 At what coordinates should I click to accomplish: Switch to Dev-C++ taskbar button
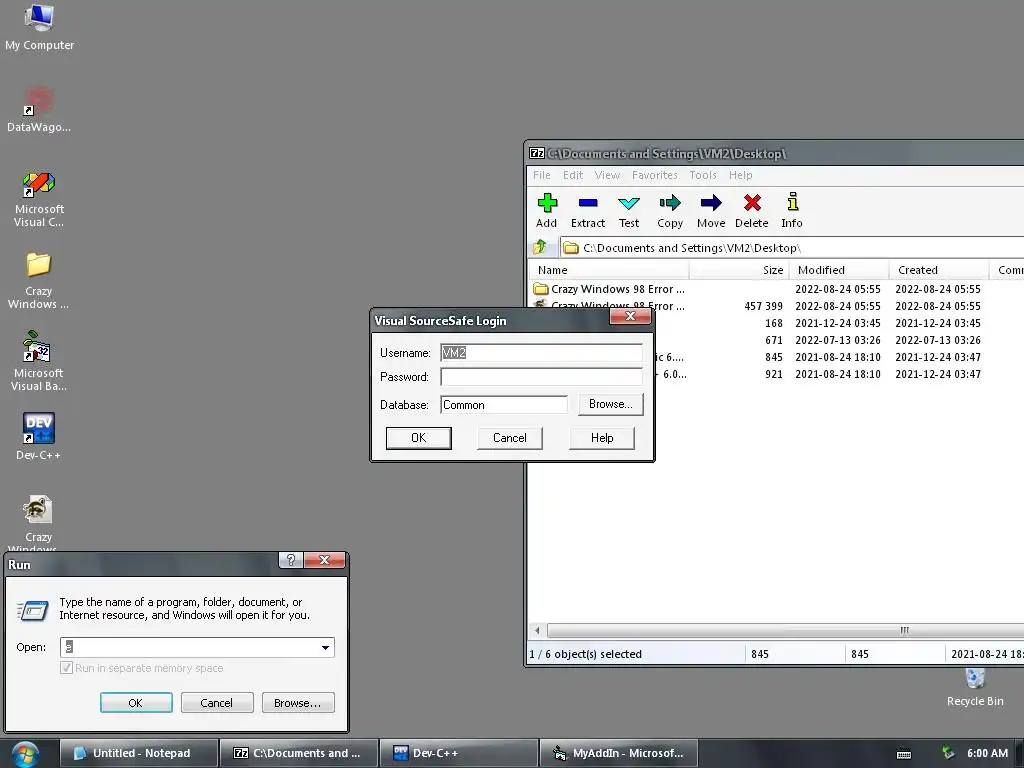[458, 753]
